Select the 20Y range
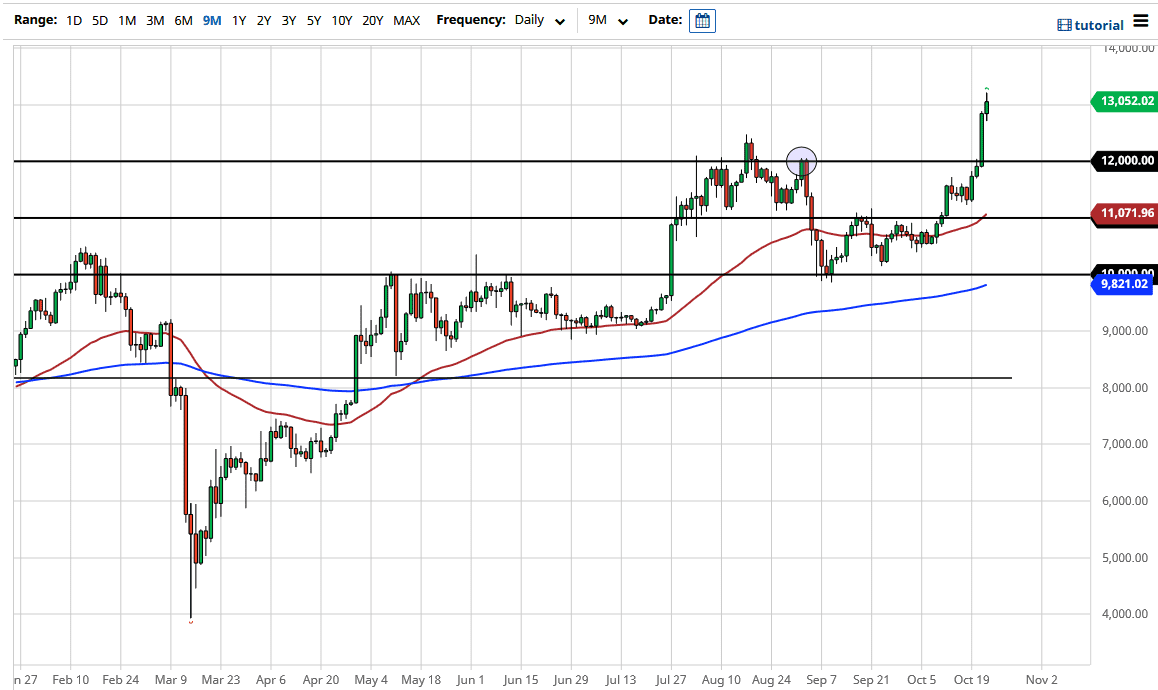 pos(372,21)
